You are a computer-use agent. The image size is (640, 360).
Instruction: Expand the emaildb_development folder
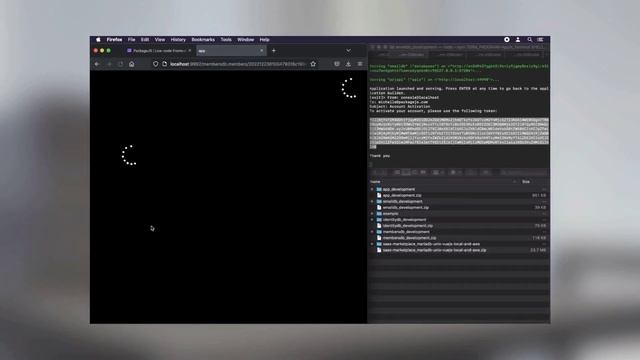[372, 202]
